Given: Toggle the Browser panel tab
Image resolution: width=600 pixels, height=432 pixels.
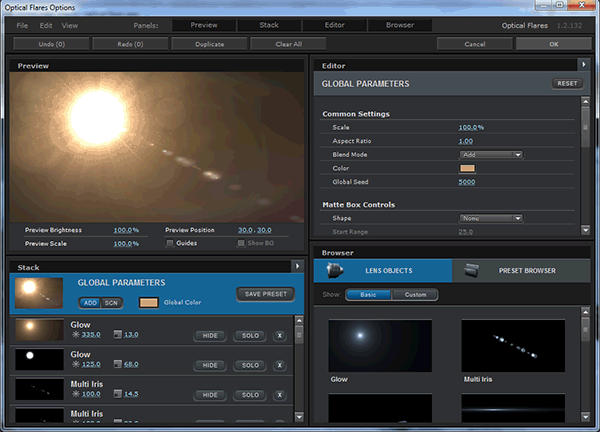Looking at the screenshot, I should tap(400, 25).
